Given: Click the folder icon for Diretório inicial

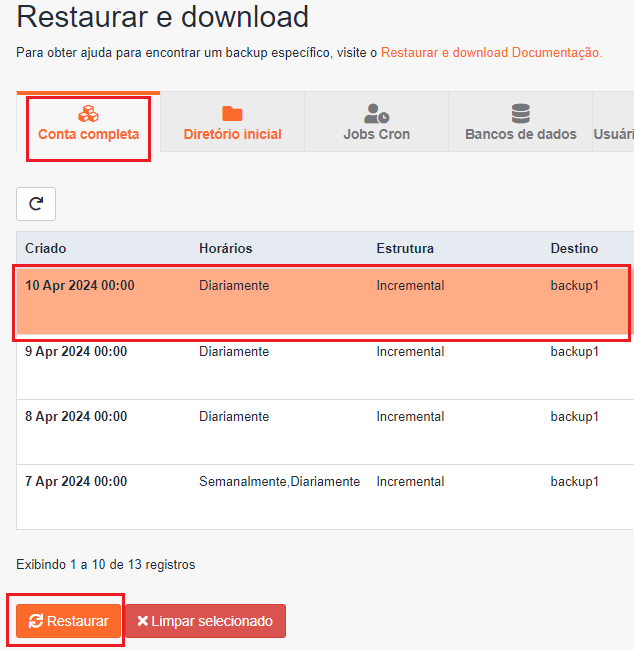Looking at the screenshot, I should pyautogui.click(x=232, y=113).
